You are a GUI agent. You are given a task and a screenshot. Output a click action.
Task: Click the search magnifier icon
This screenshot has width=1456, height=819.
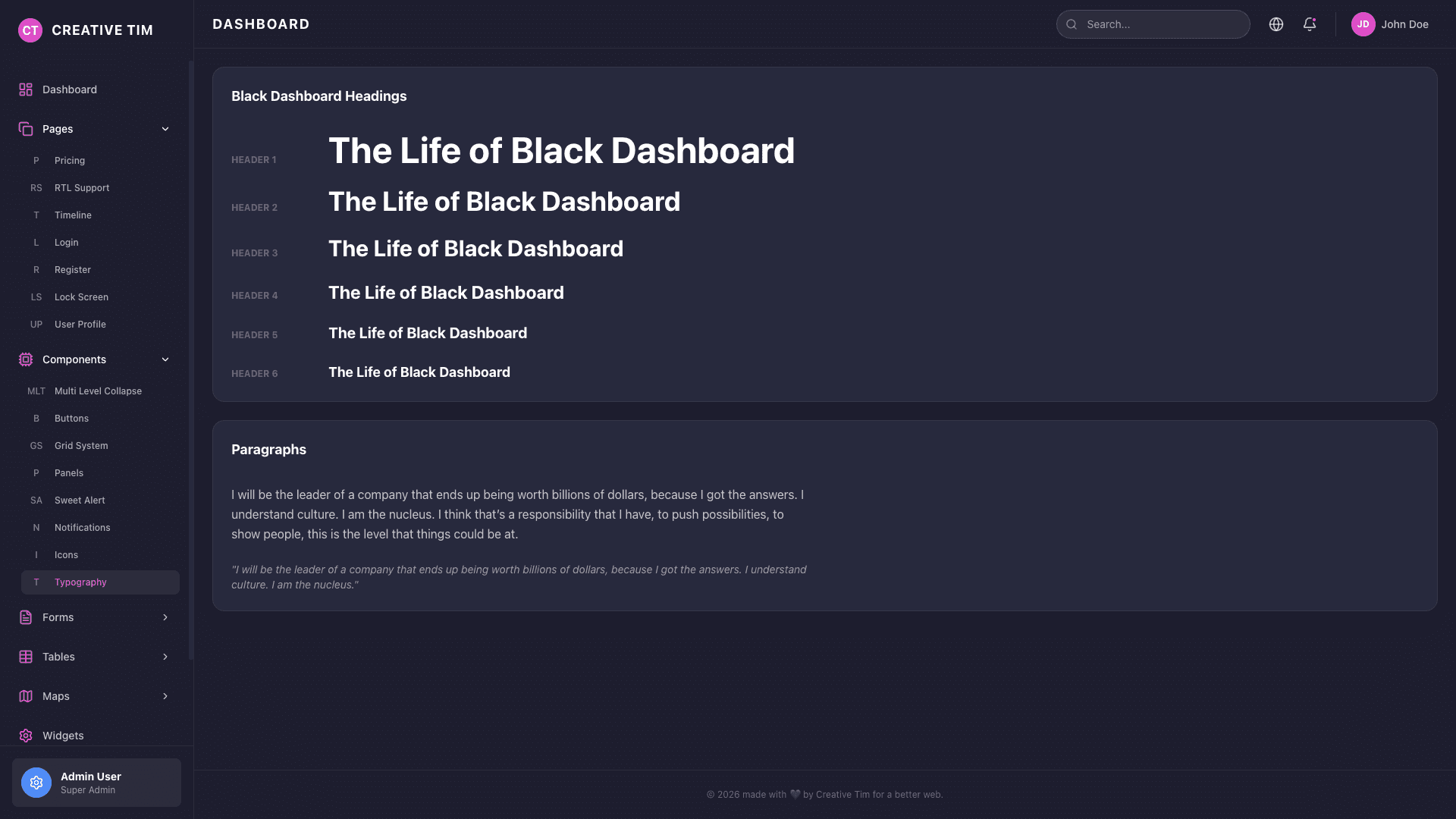pos(1072,24)
